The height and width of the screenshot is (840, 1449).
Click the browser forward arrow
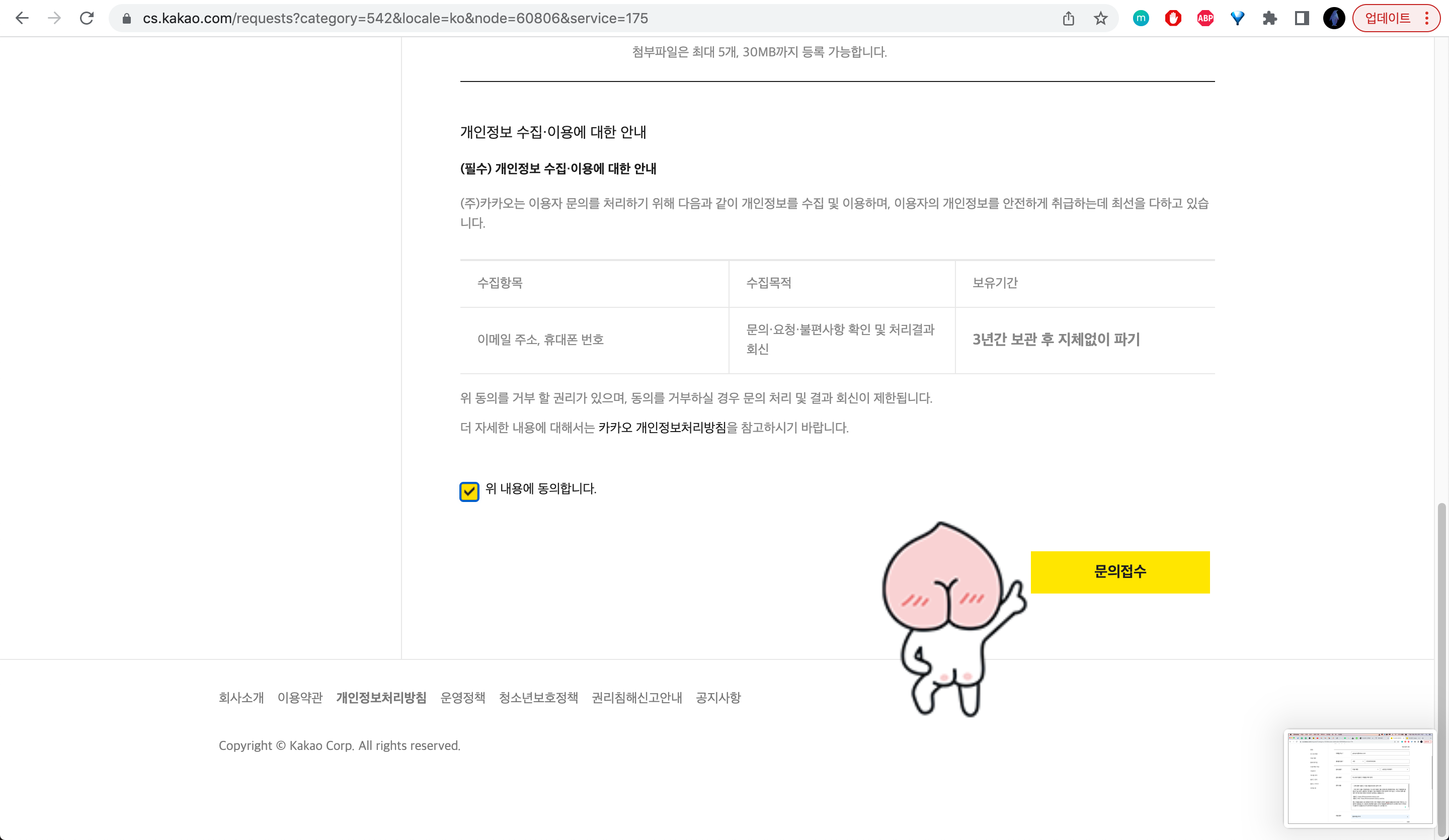[54, 19]
